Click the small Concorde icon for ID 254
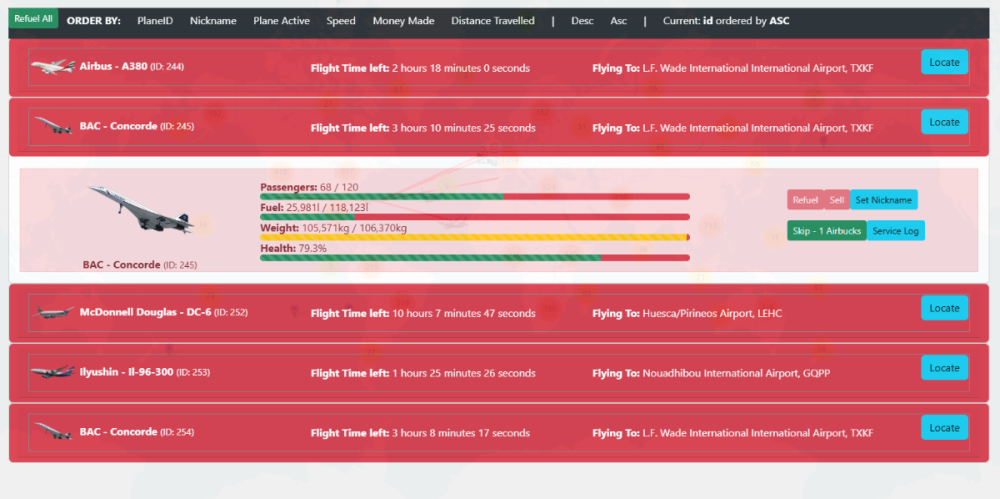 coord(52,433)
